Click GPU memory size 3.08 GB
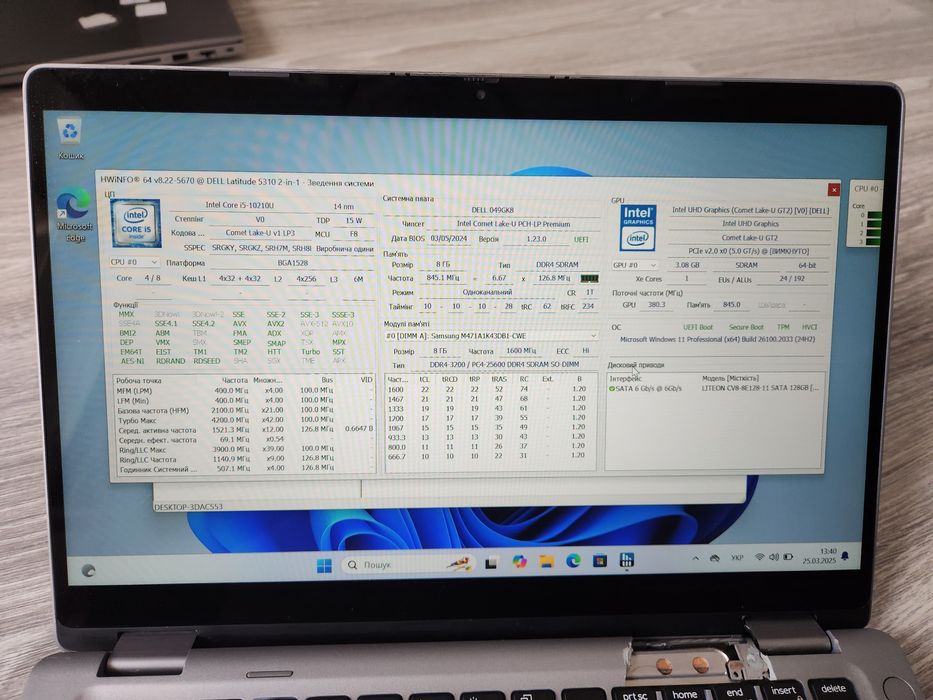 (687, 265)
